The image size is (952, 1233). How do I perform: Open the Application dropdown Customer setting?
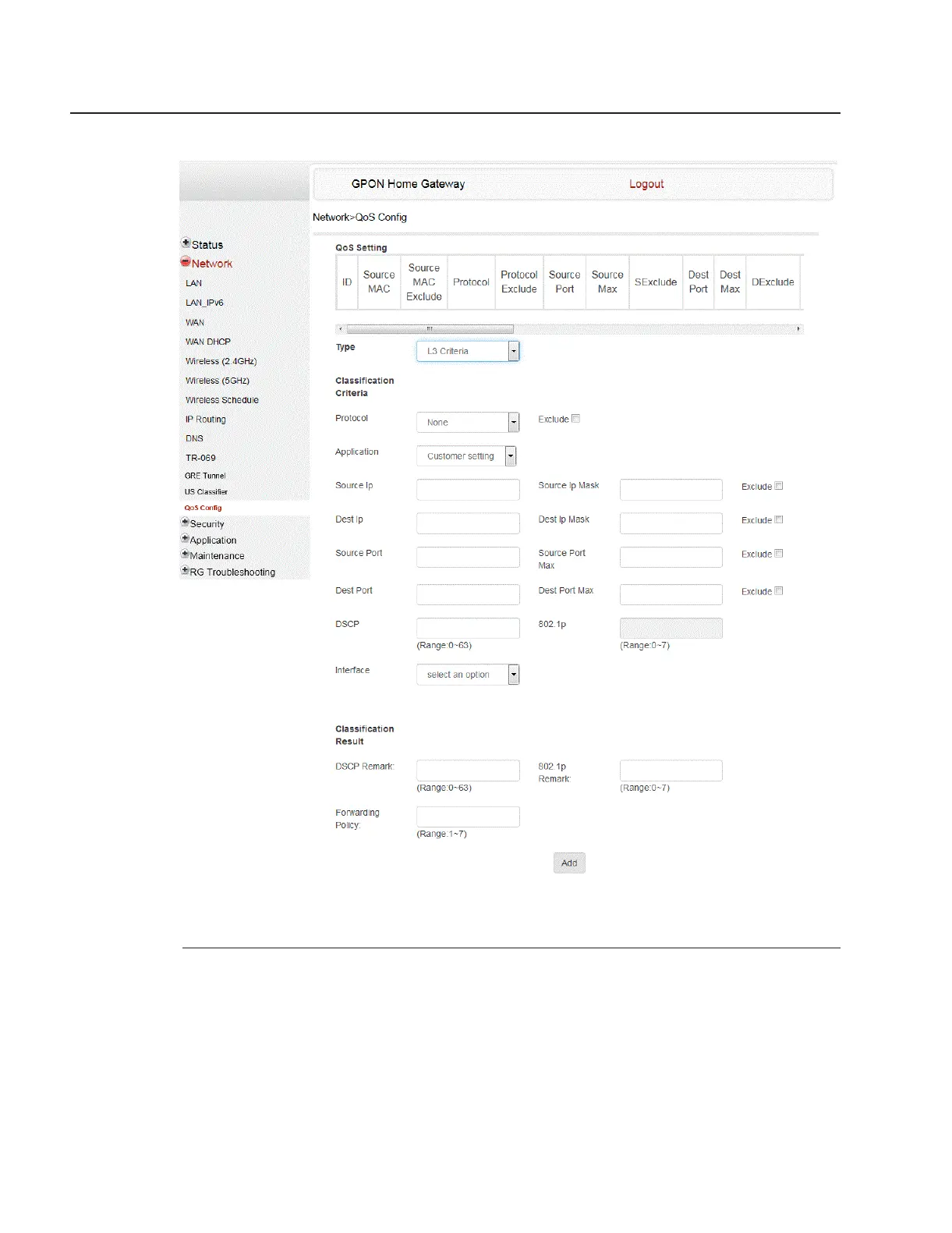point(466,456)
